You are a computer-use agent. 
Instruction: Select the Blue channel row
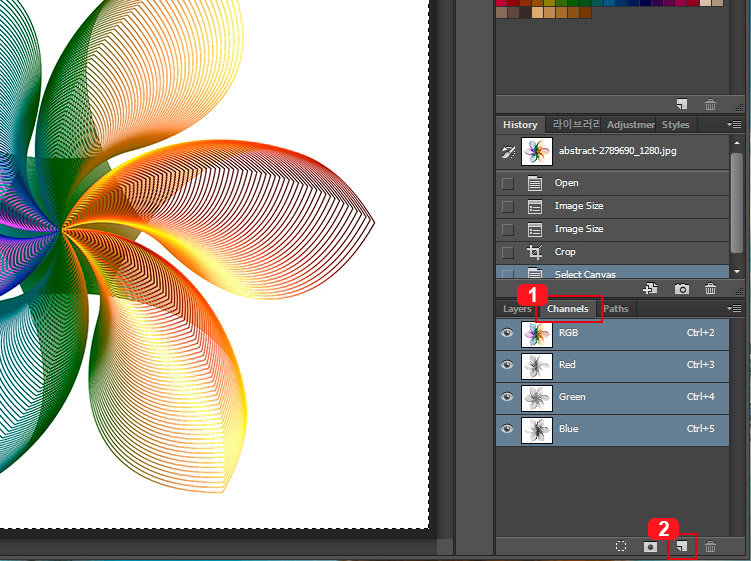coord(613,430)
